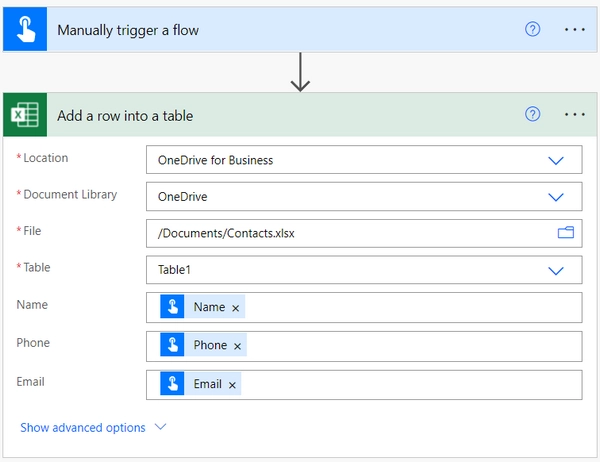Click the Excel icon on Add a row step
This screenshot has width=600, height=462.
click(x=25, y=114)
